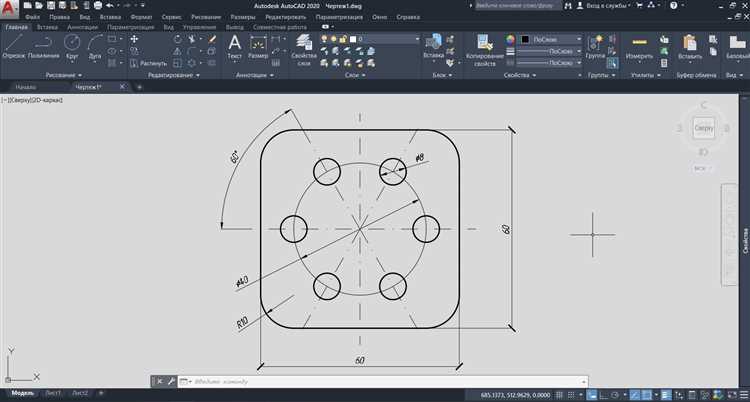Click the Группа (Group) tool

pos(596,47)
